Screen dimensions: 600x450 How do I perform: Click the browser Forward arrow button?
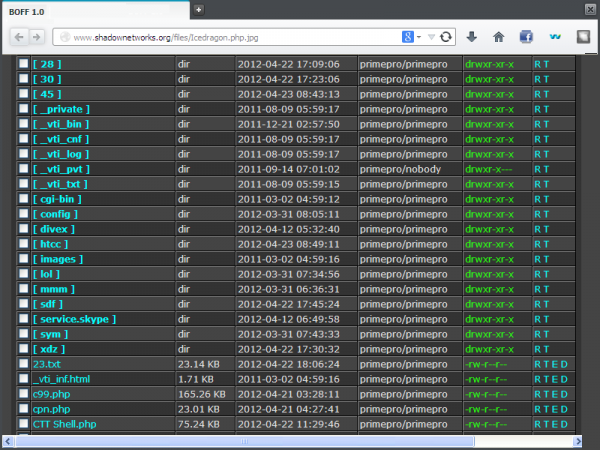coord(36,37)
